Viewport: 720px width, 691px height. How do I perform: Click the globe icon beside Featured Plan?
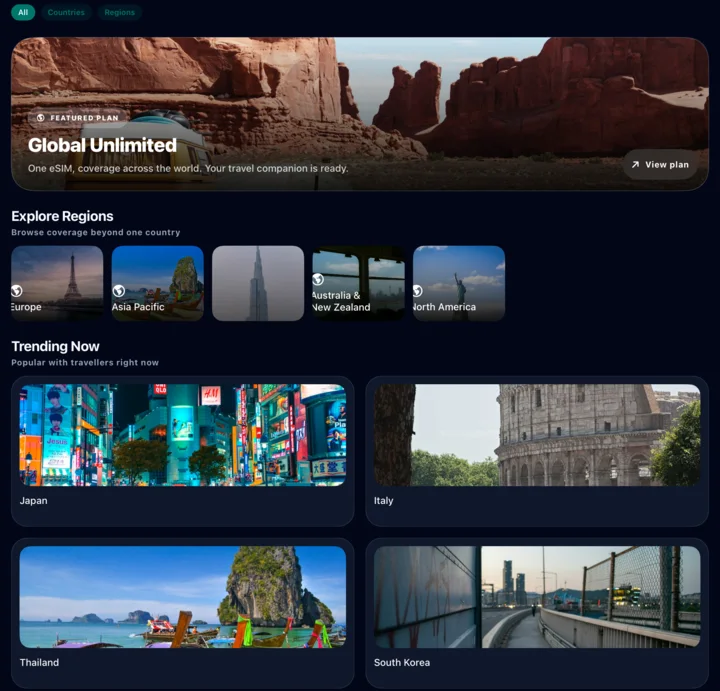tap(40, 118)
